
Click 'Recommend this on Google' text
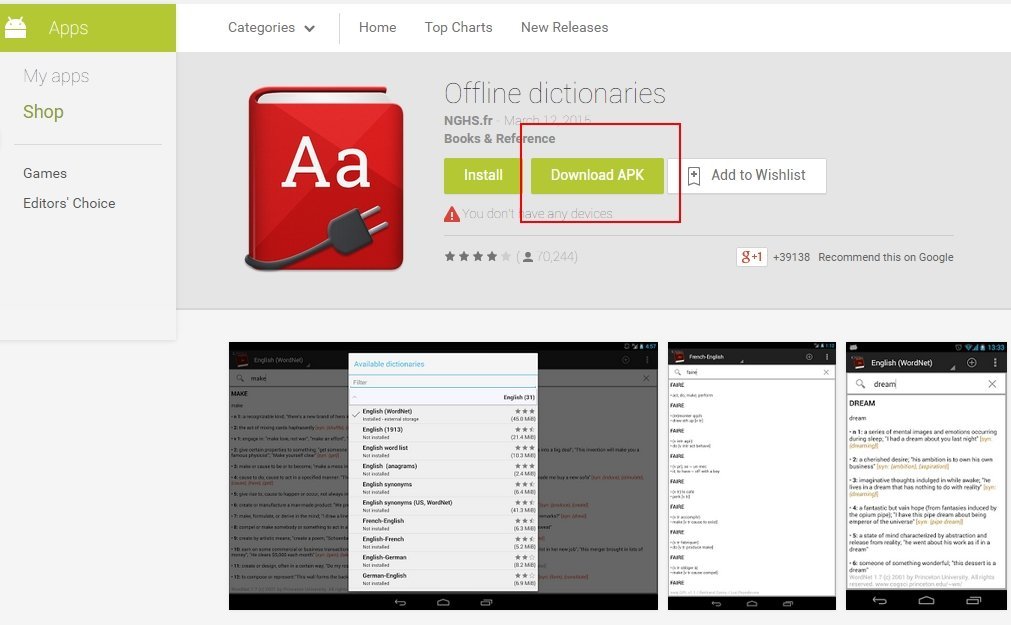pyautogui.click(x=886, y=257)
